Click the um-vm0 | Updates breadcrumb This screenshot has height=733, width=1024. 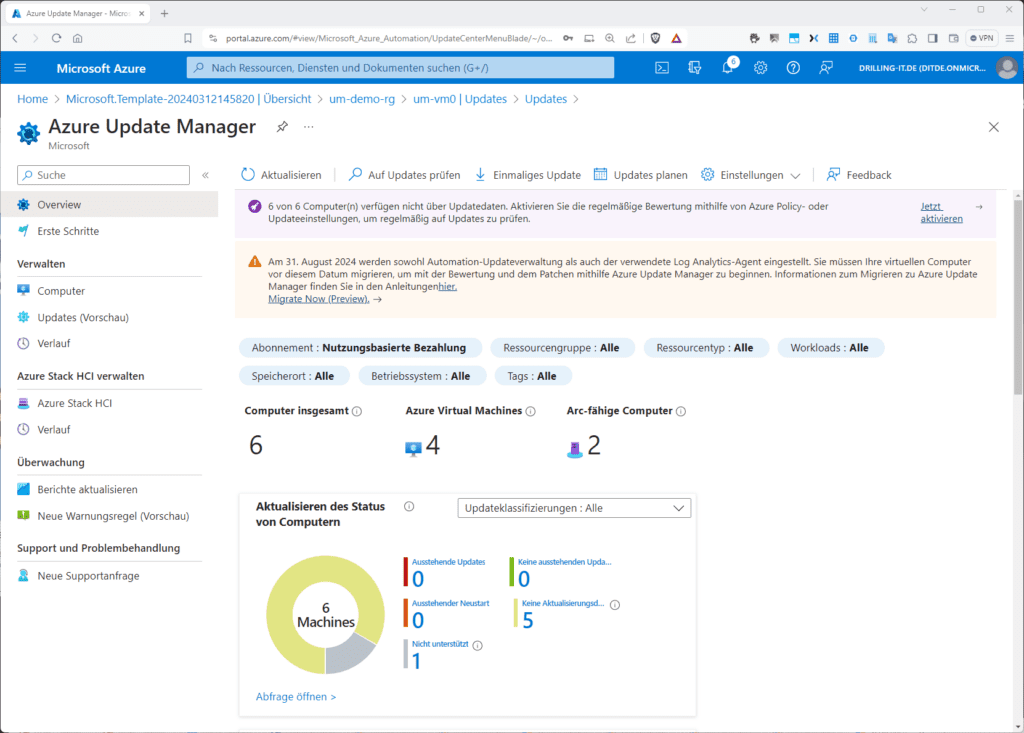coord(460,99)
